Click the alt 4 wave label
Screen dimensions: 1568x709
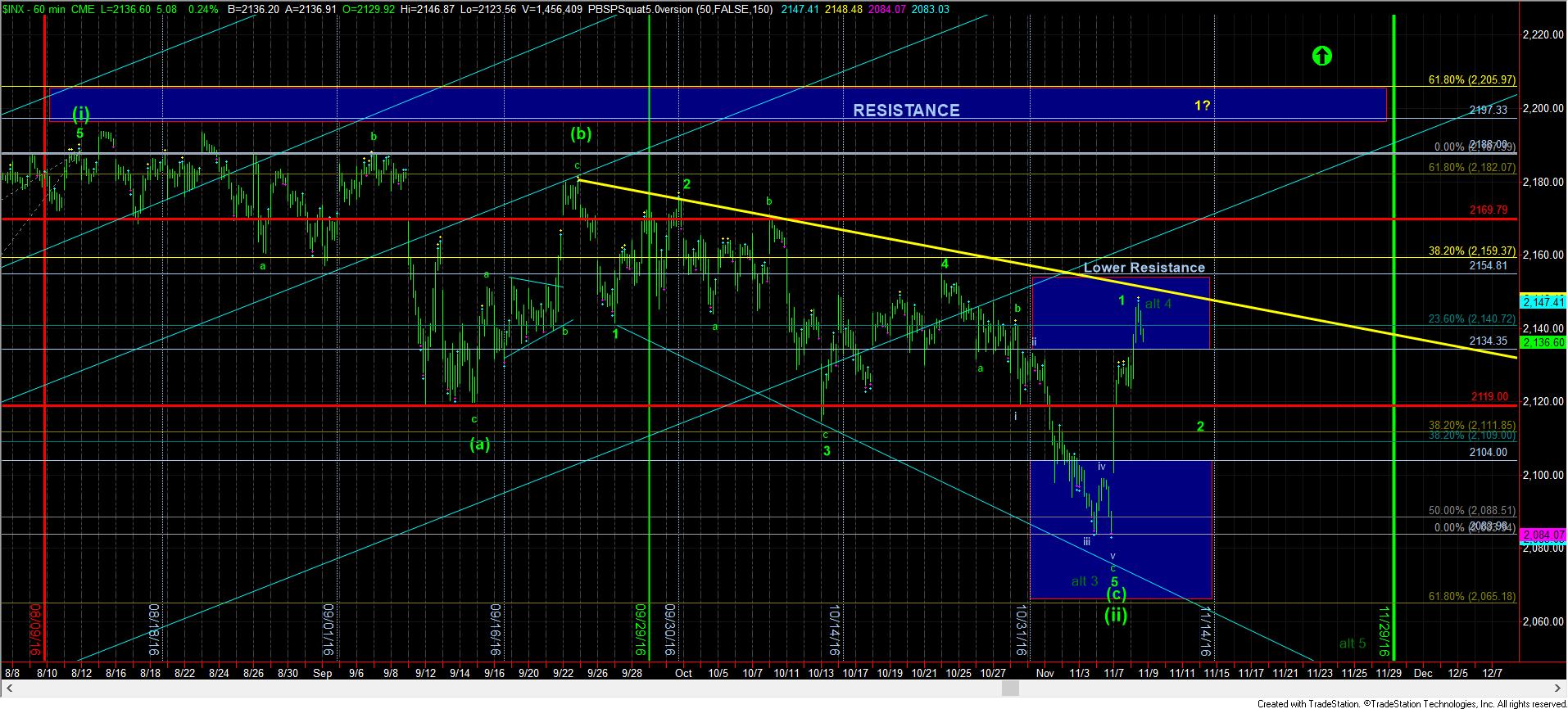1158,304
